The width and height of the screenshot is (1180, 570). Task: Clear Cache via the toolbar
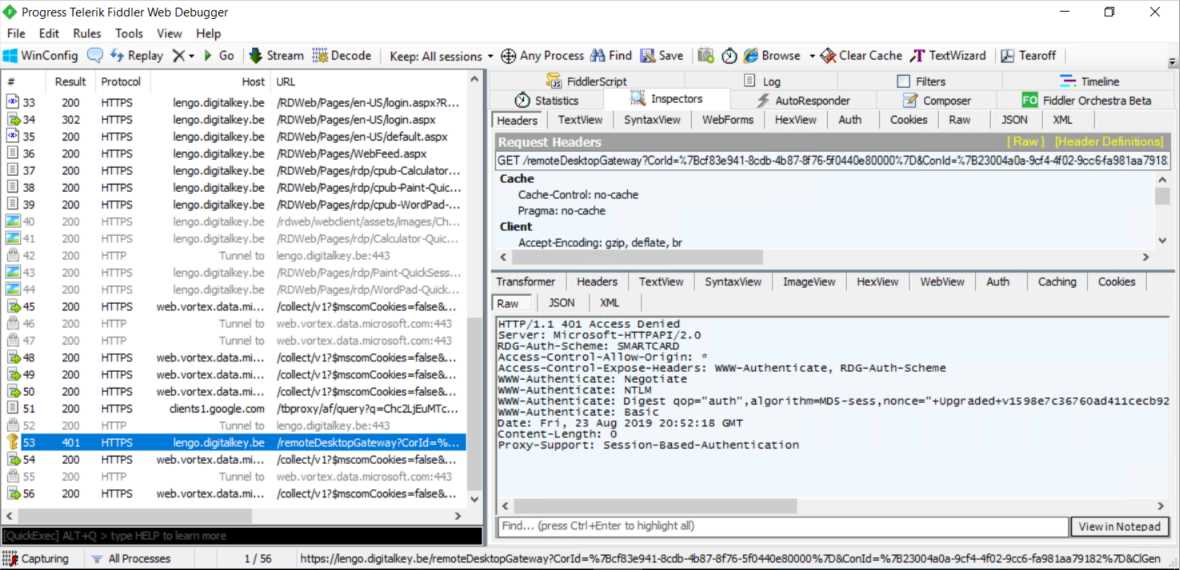[862, 56]
